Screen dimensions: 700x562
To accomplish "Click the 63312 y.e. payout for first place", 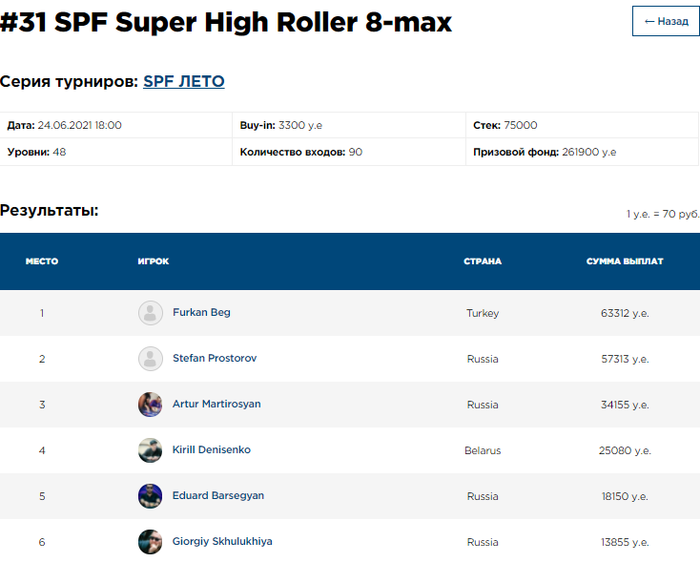I will click(x=624, y=313).
